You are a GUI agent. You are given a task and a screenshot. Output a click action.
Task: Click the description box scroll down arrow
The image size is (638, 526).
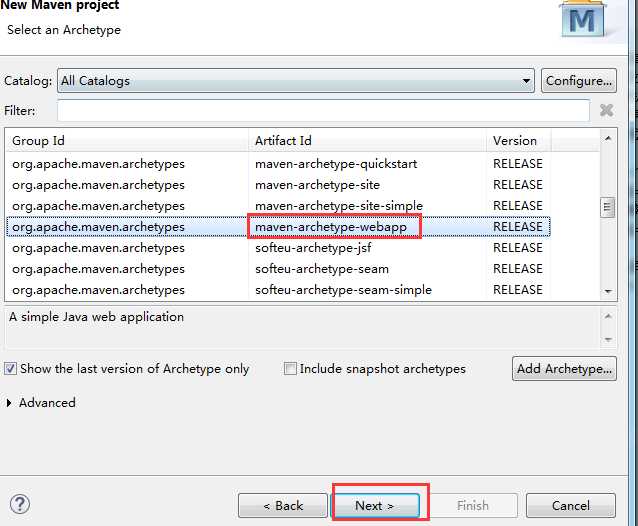(608, 340)
